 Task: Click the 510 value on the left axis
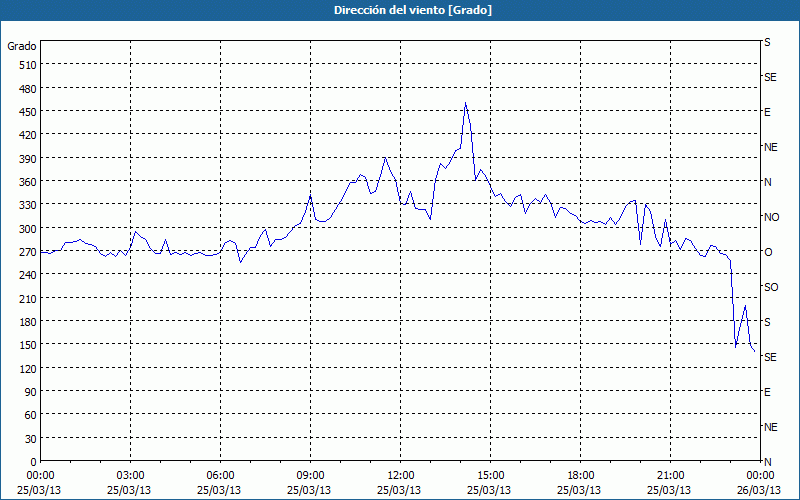28,65
